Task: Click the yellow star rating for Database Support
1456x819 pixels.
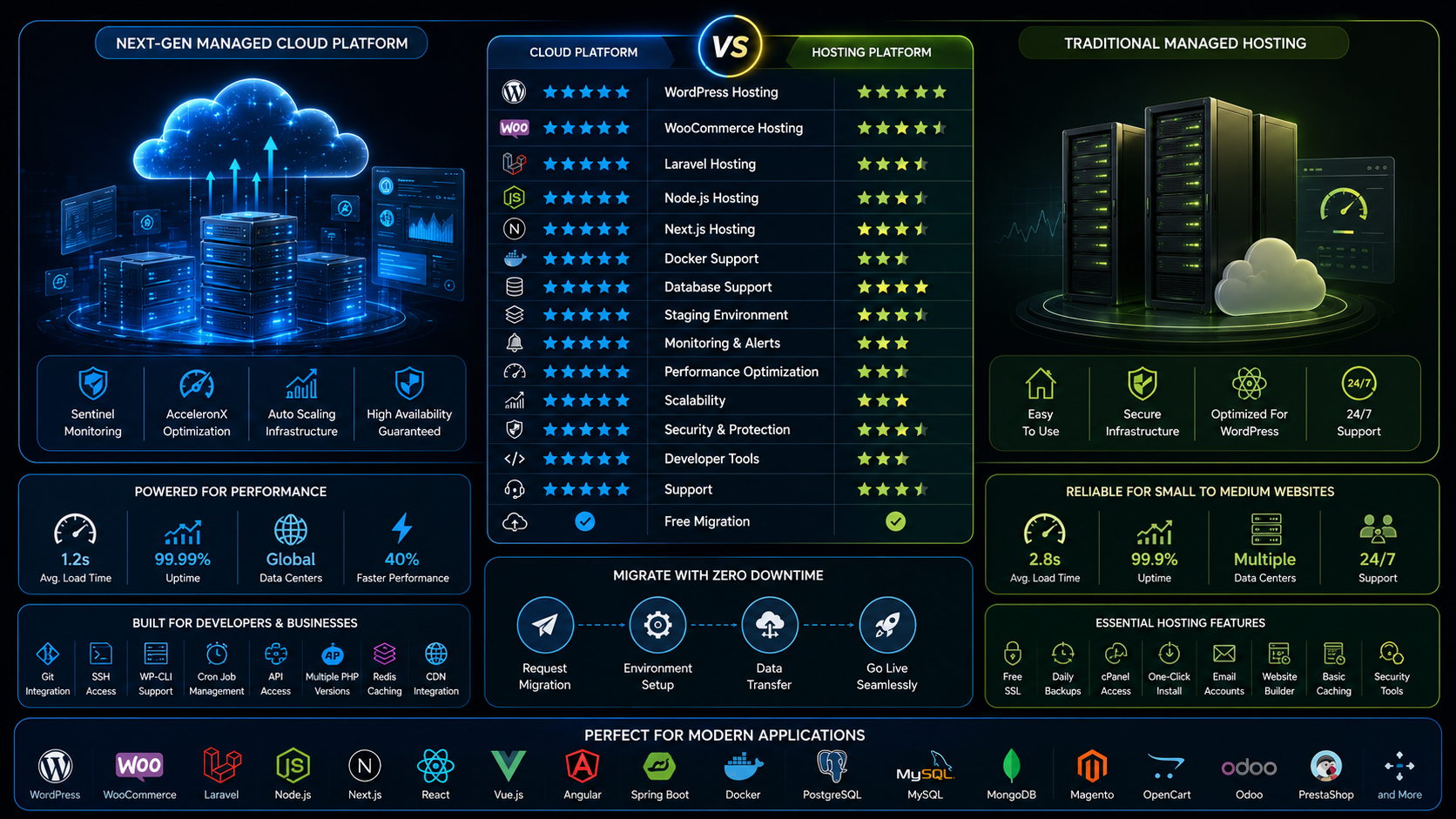Action: coord(893,287)
